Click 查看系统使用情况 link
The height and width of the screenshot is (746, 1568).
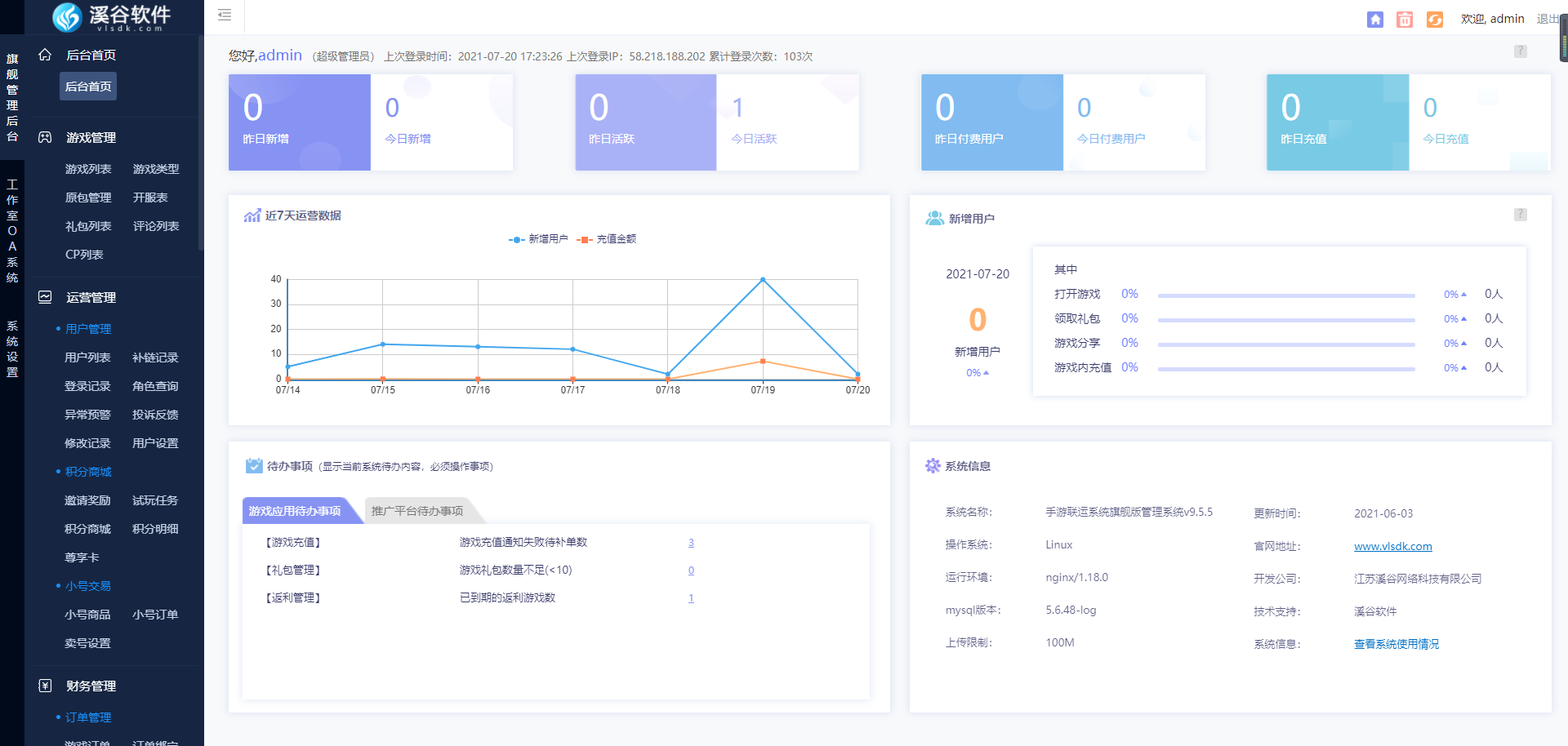(x=1396, y=644)
